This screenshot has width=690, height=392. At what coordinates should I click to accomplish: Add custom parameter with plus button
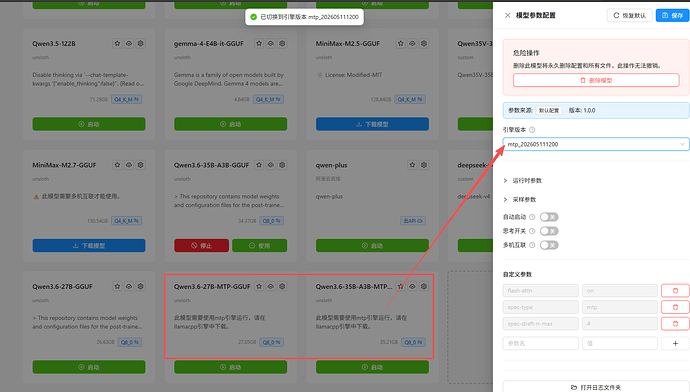coord(675,343)
